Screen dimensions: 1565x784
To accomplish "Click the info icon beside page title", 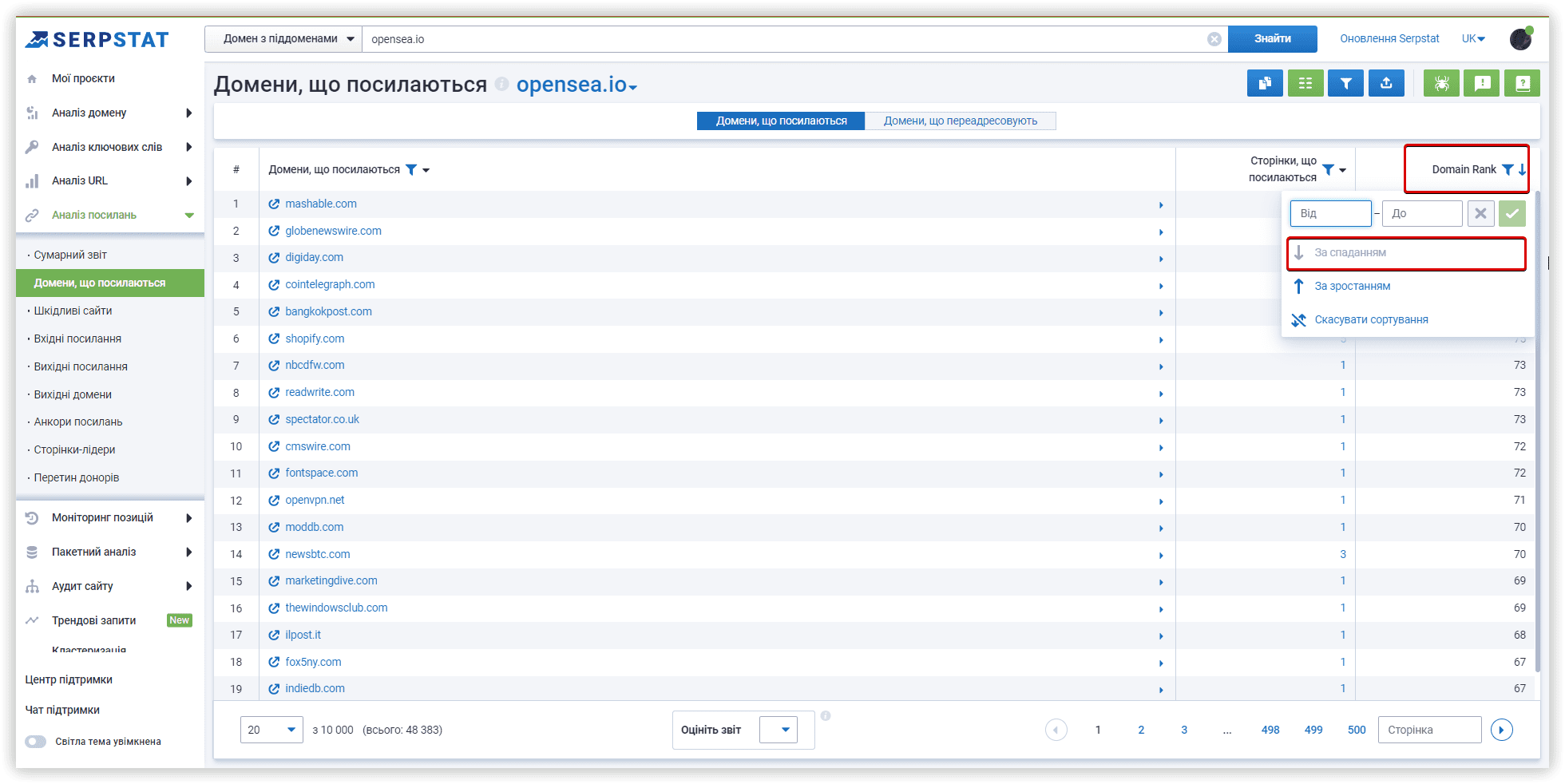I will click(x=501, y=84).
